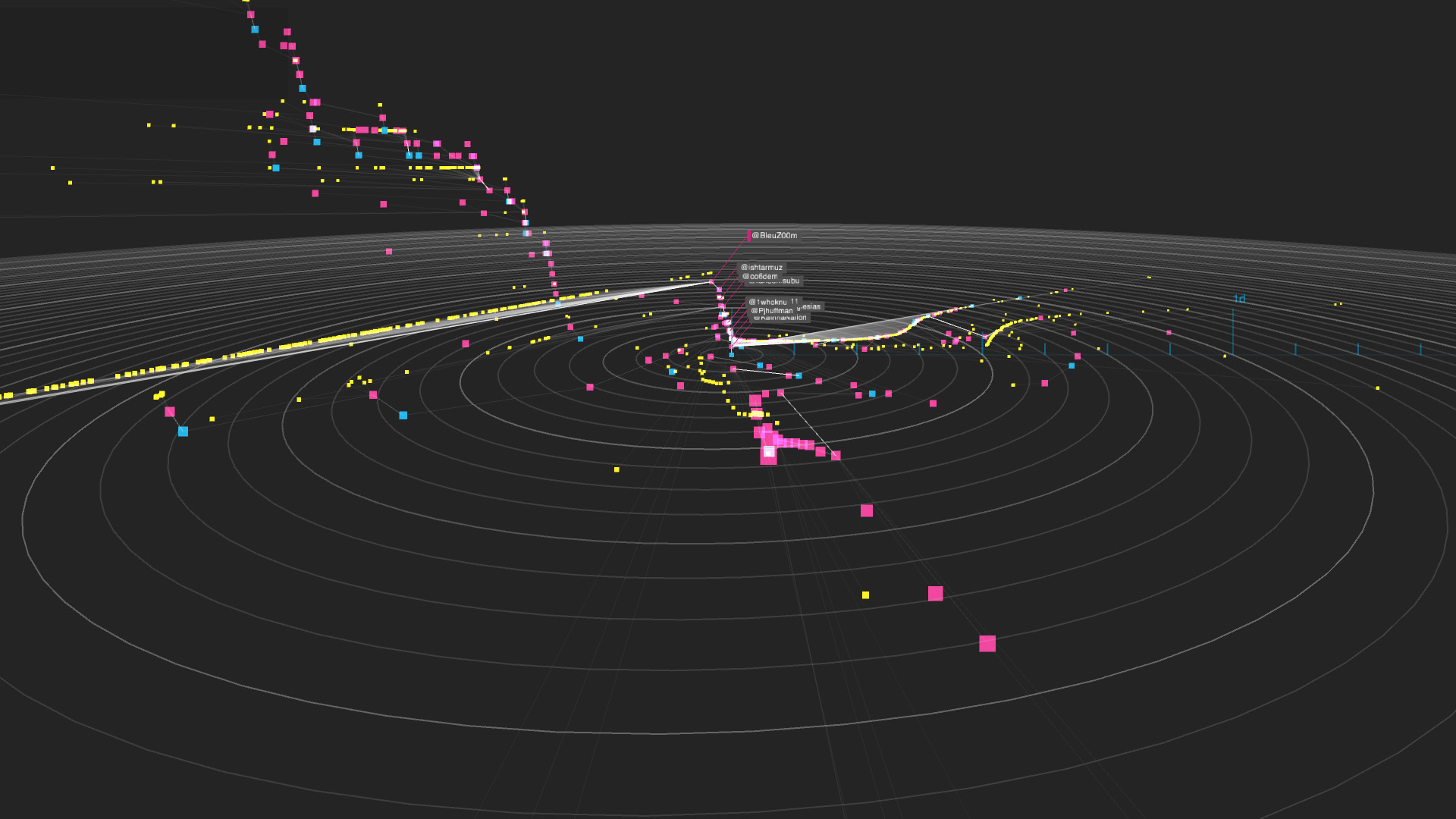The height and width of the screenshot is (819, 1456).
Task: Click the @1whoknu user label
Action: point(767,302)
